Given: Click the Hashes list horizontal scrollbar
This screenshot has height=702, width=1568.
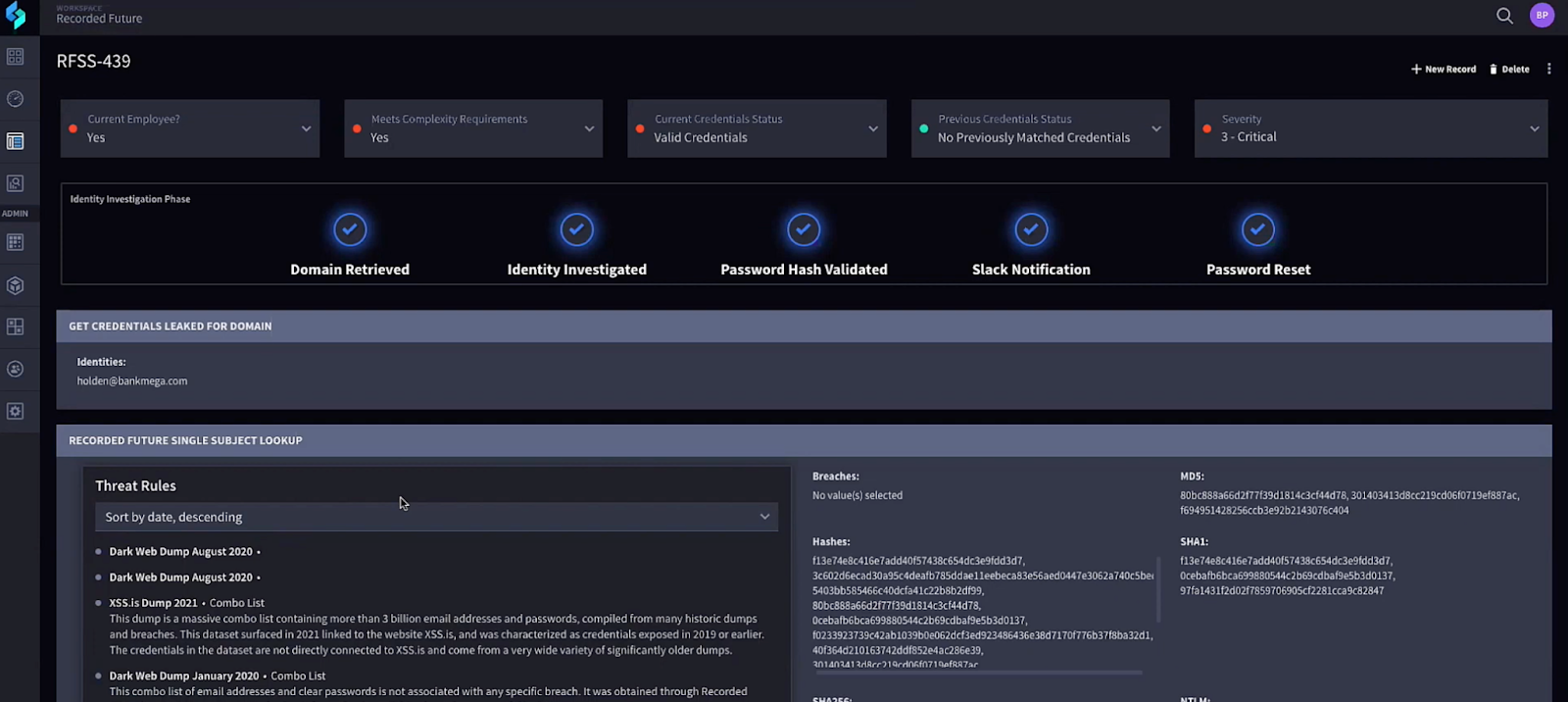Looking at the screenshot, I should (978, 673).
